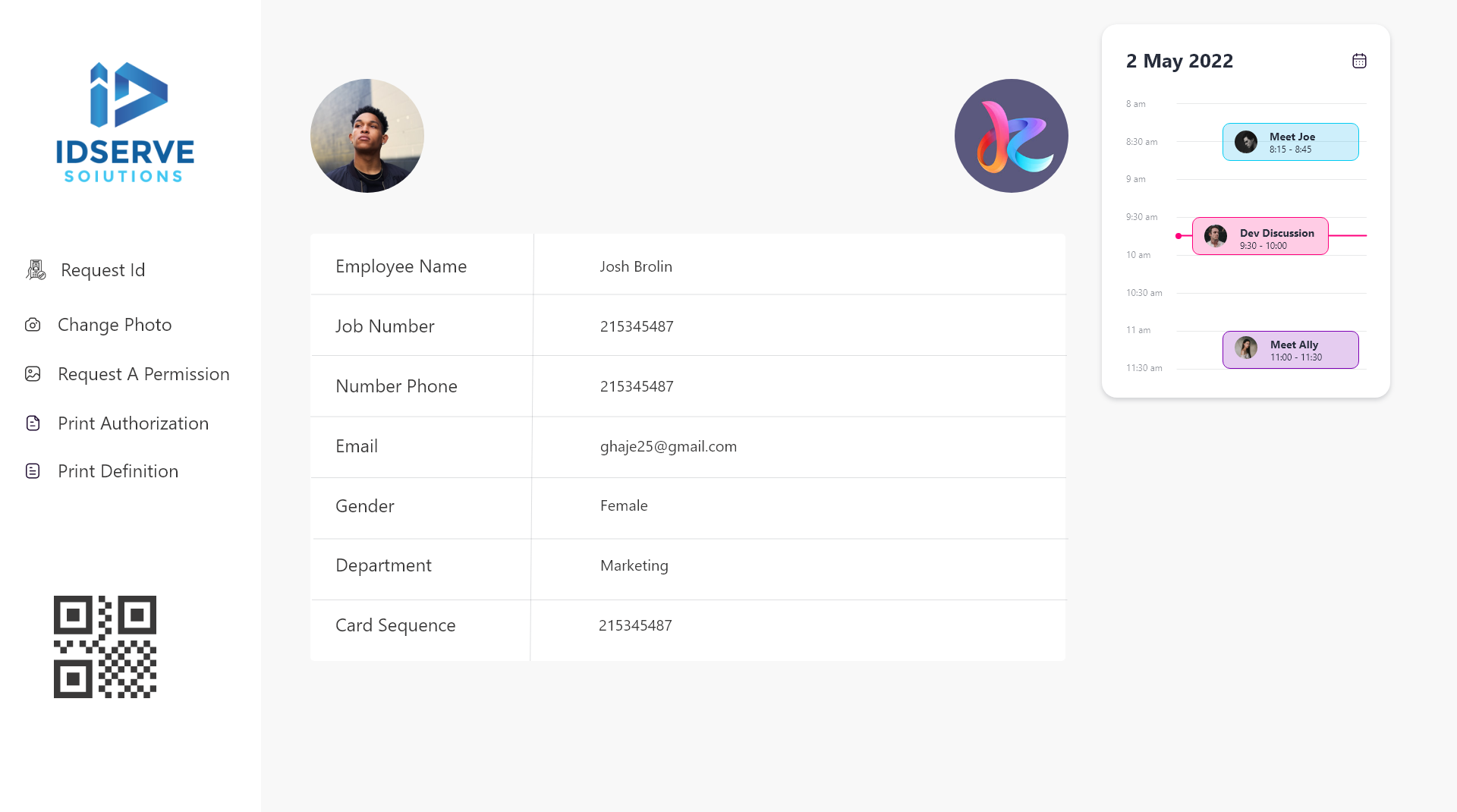This screenshot has width=1457, height=812.
Task: Open the Meet Joe calendar event
Action: point(1290,142)
